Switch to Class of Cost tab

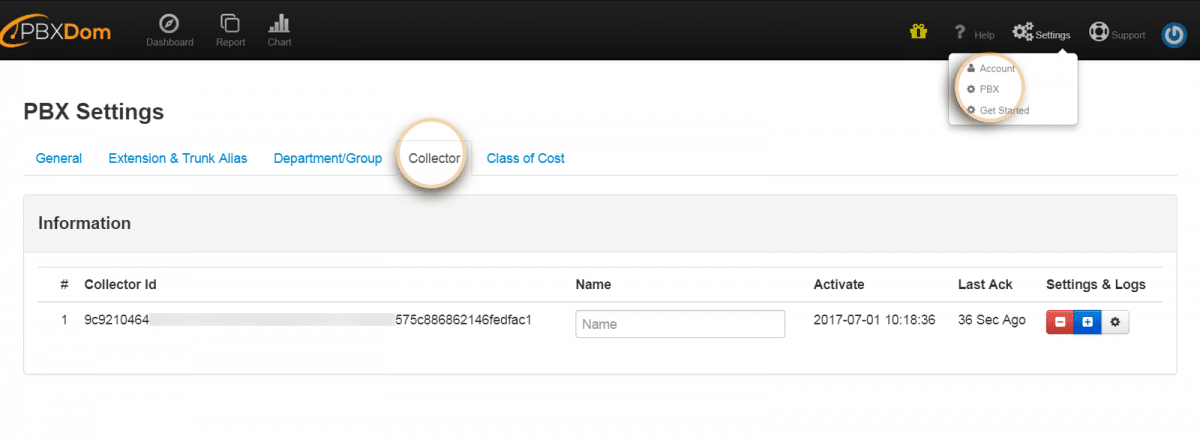pos(525,158)
